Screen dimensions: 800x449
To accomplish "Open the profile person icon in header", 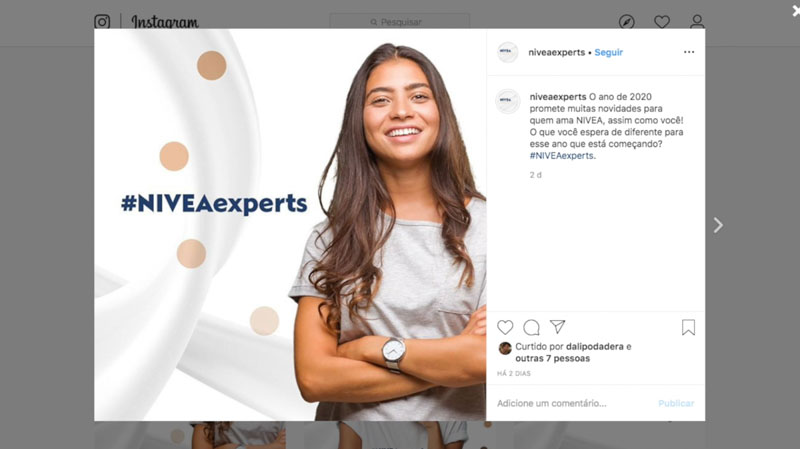I will click(697, 21).
